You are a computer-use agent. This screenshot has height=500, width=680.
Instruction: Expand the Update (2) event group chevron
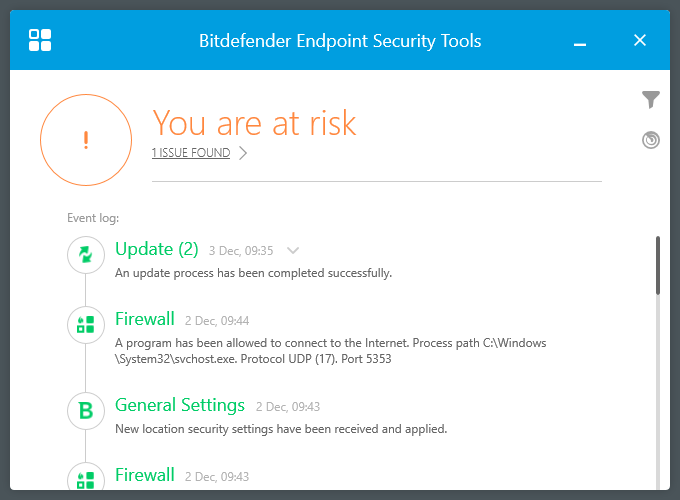[x=293, y=250]
